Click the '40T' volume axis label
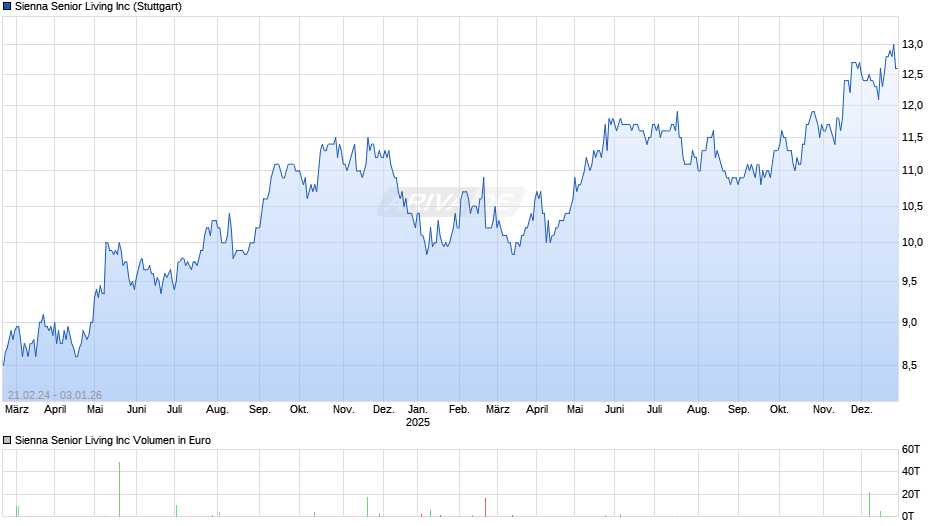Image resolution: width=940 pixels, height=526 pixels. (911, 472)
